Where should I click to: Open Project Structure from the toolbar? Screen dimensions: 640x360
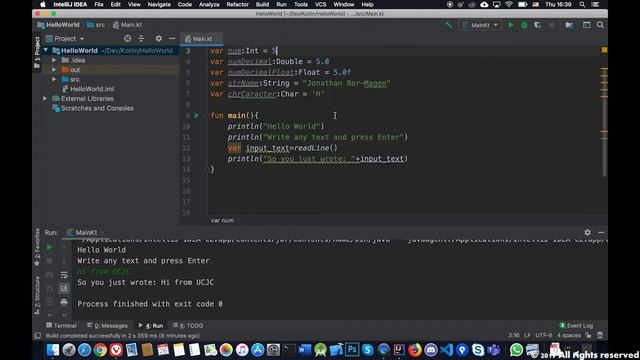click(569, 25)
